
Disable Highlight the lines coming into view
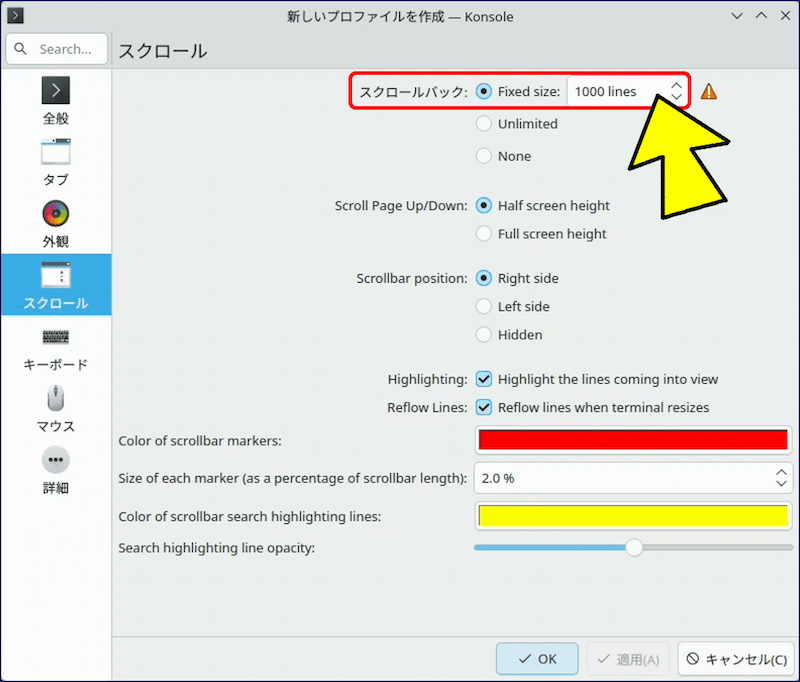(x=484, y=380)
